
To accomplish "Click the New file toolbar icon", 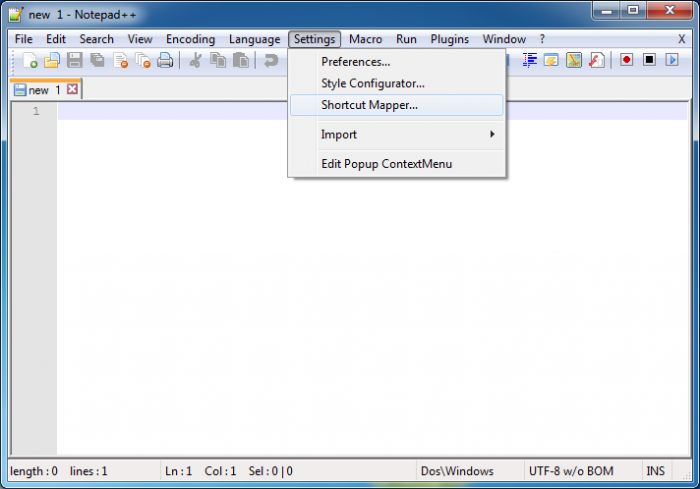I will [30, 60].
